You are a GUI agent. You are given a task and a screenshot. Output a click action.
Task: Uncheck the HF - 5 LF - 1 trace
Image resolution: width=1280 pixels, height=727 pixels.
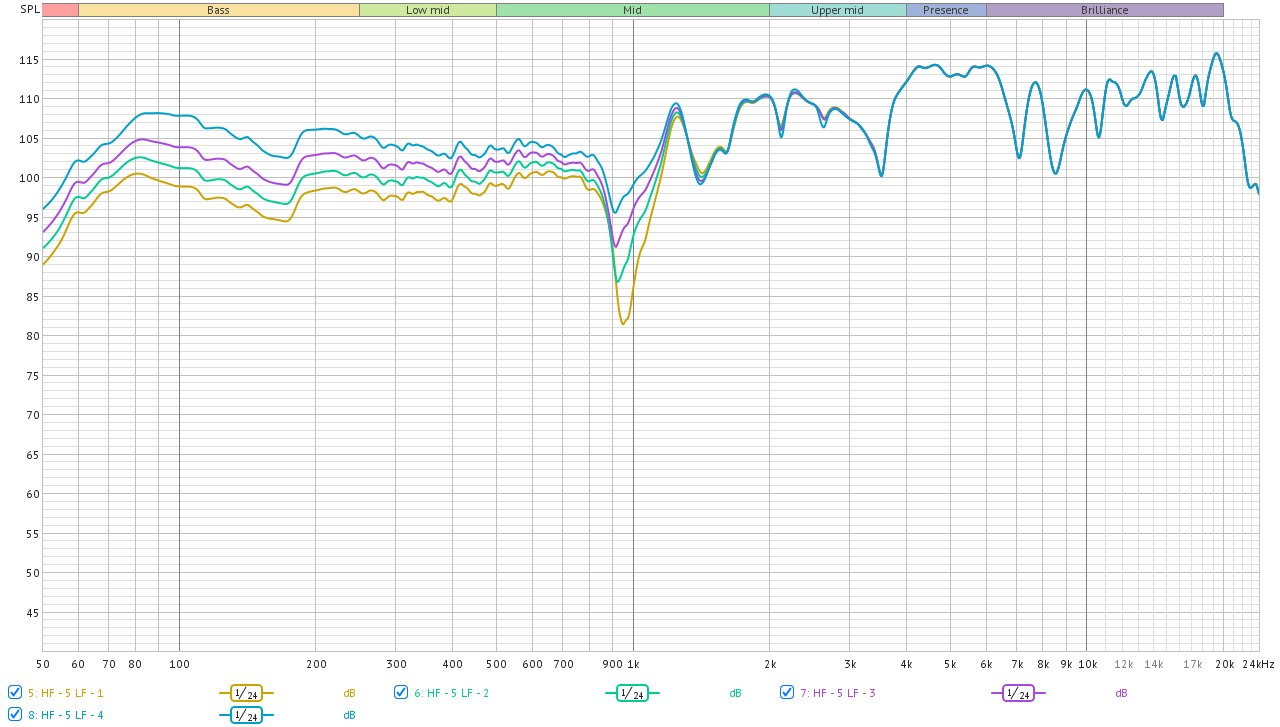tap(15, 692)
